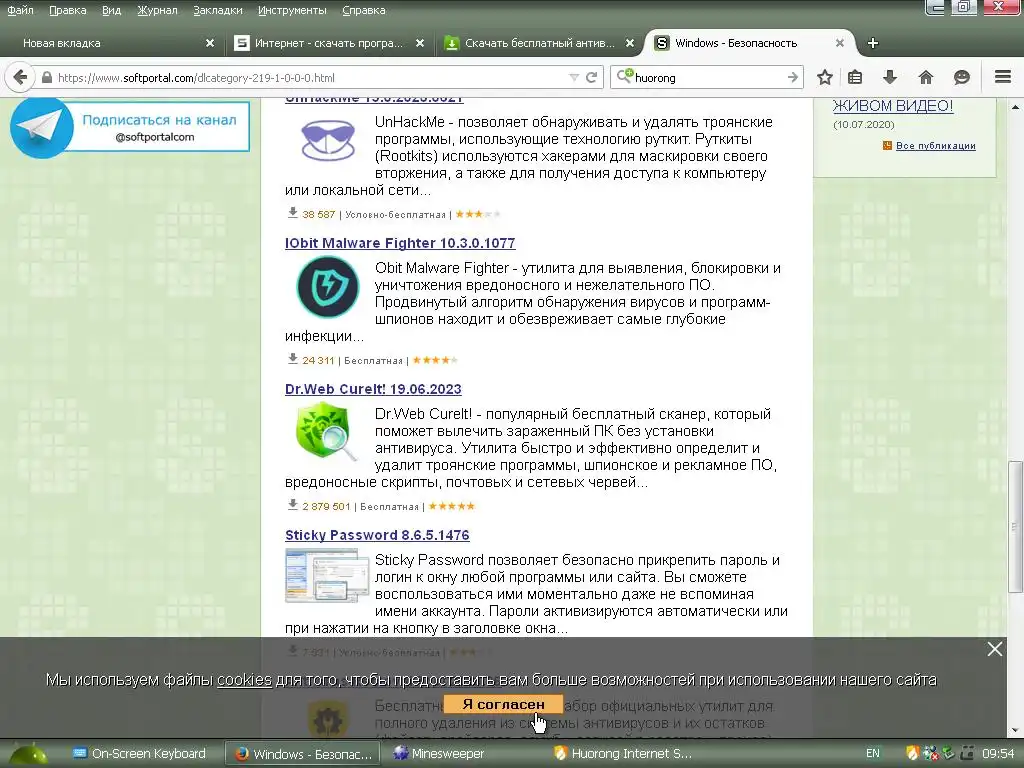
Task: Click the EN language indicator
Action: click(872, 754)
